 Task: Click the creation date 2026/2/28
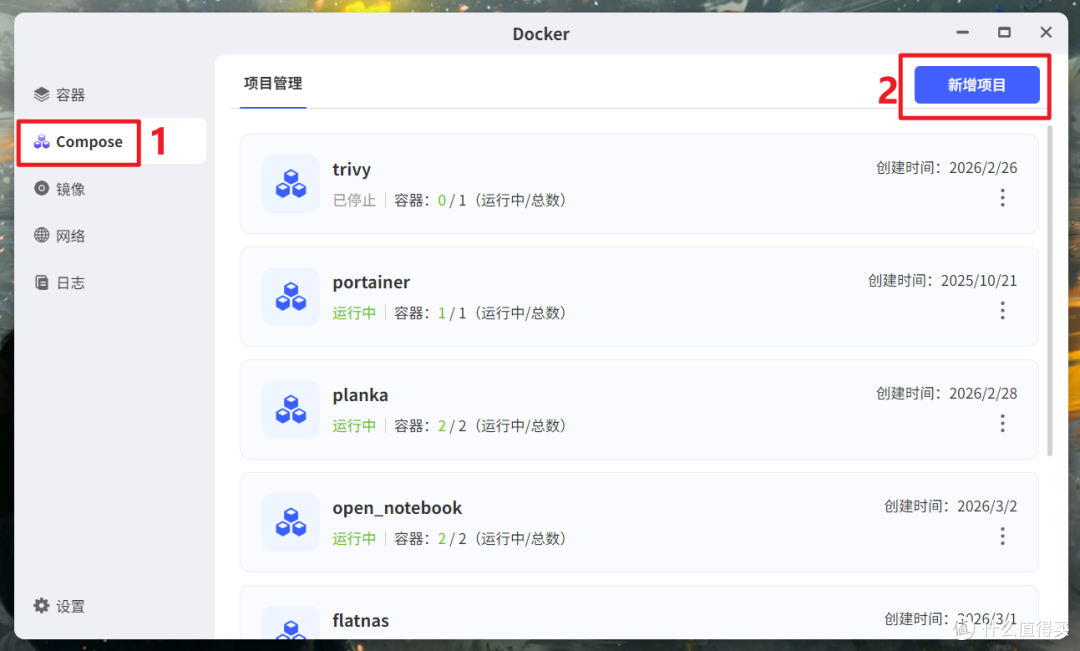(x=983, y=393)
